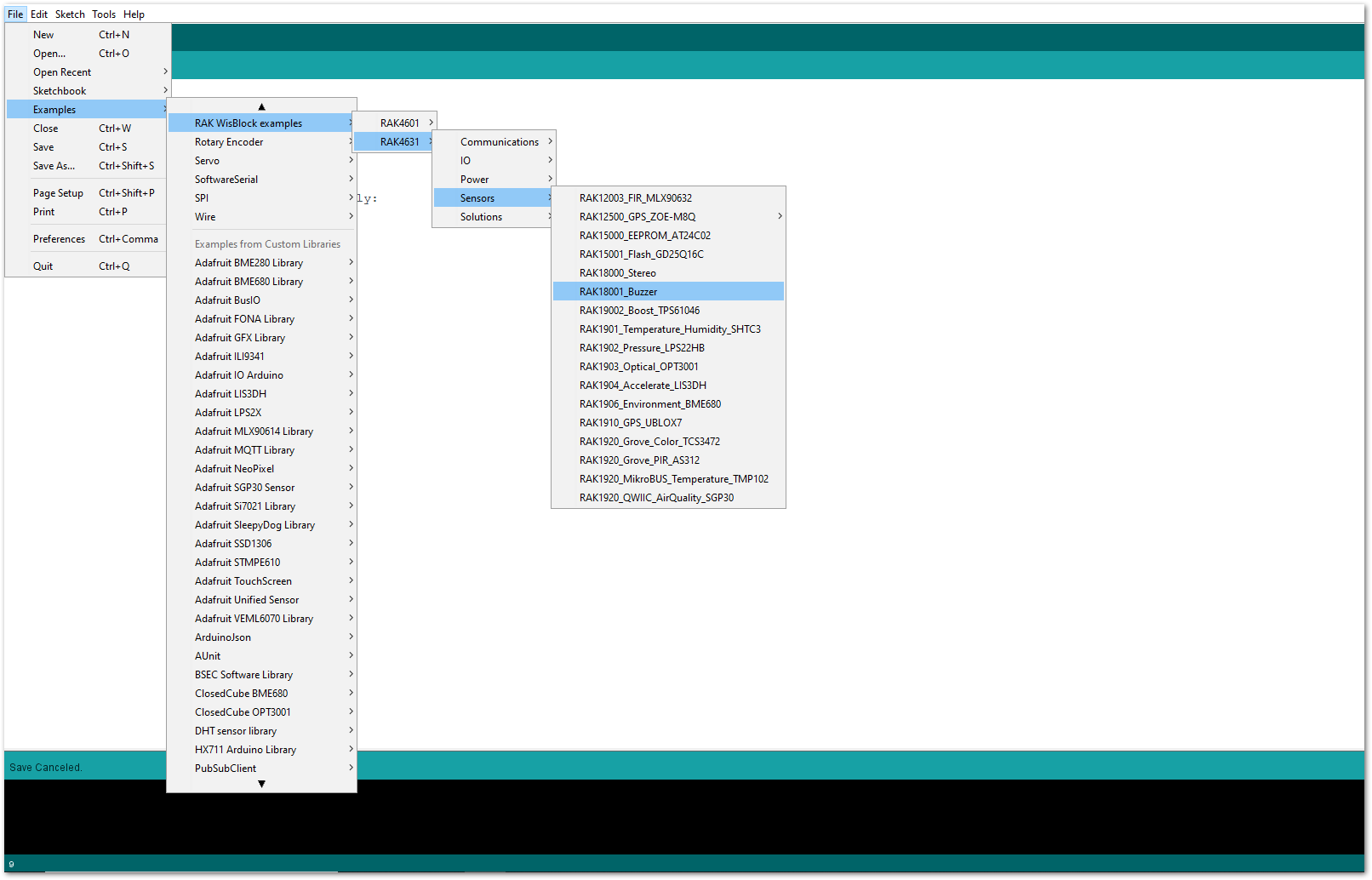
Task: Open RAK1920_MikroBUS_Temperature_TMP102 example
Action: tap(668, 479)
